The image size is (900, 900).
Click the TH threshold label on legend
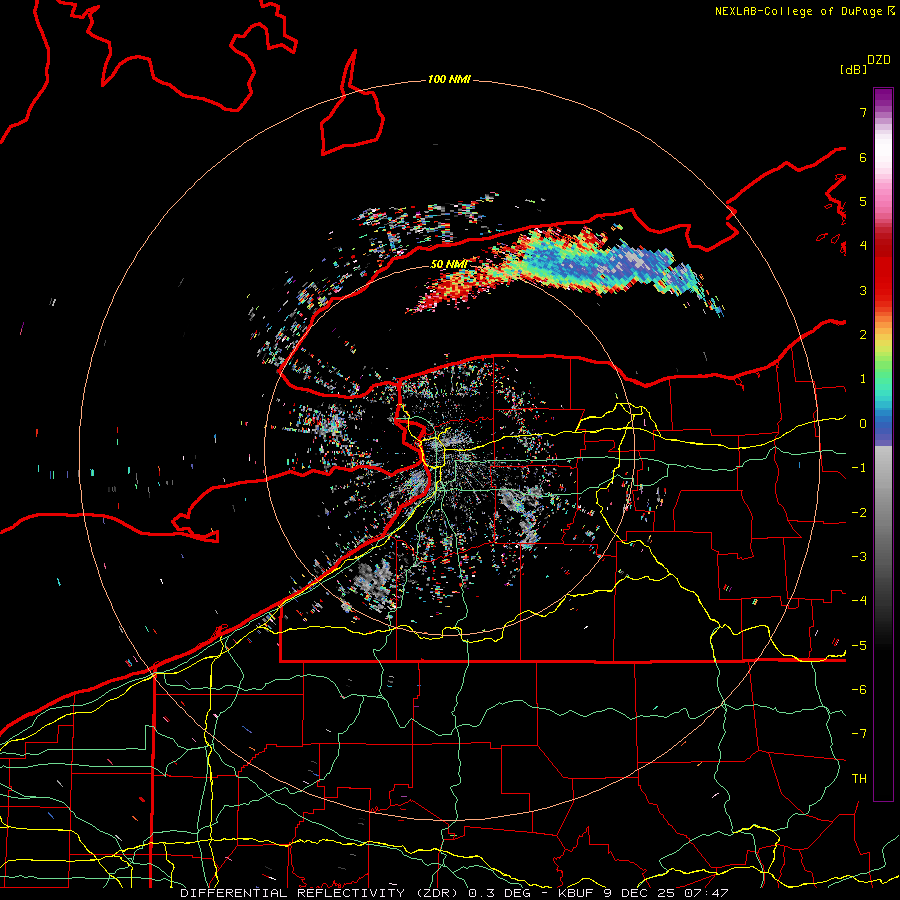[x=859, y=779]
